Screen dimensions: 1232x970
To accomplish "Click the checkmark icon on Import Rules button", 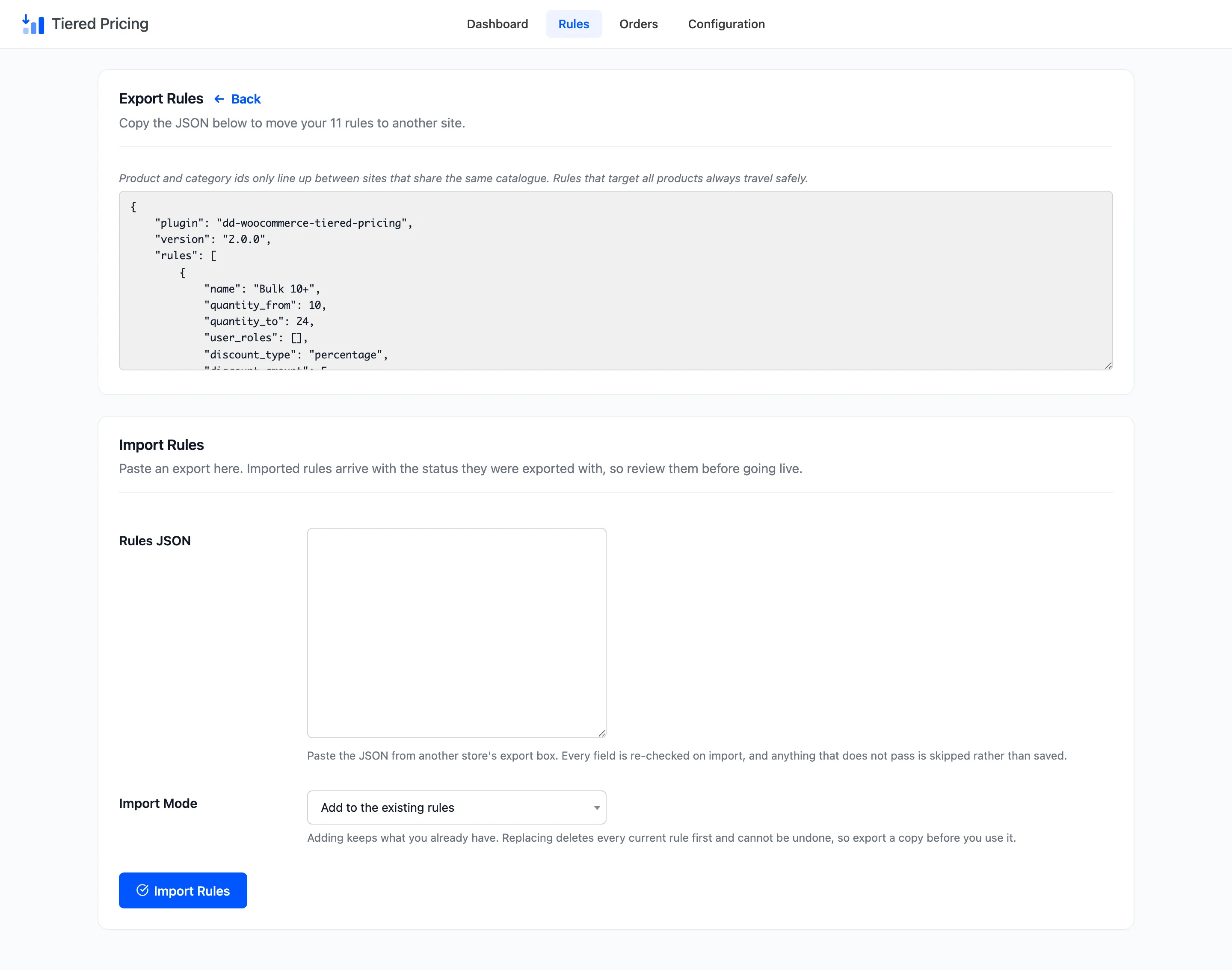I will coord(142,890).
